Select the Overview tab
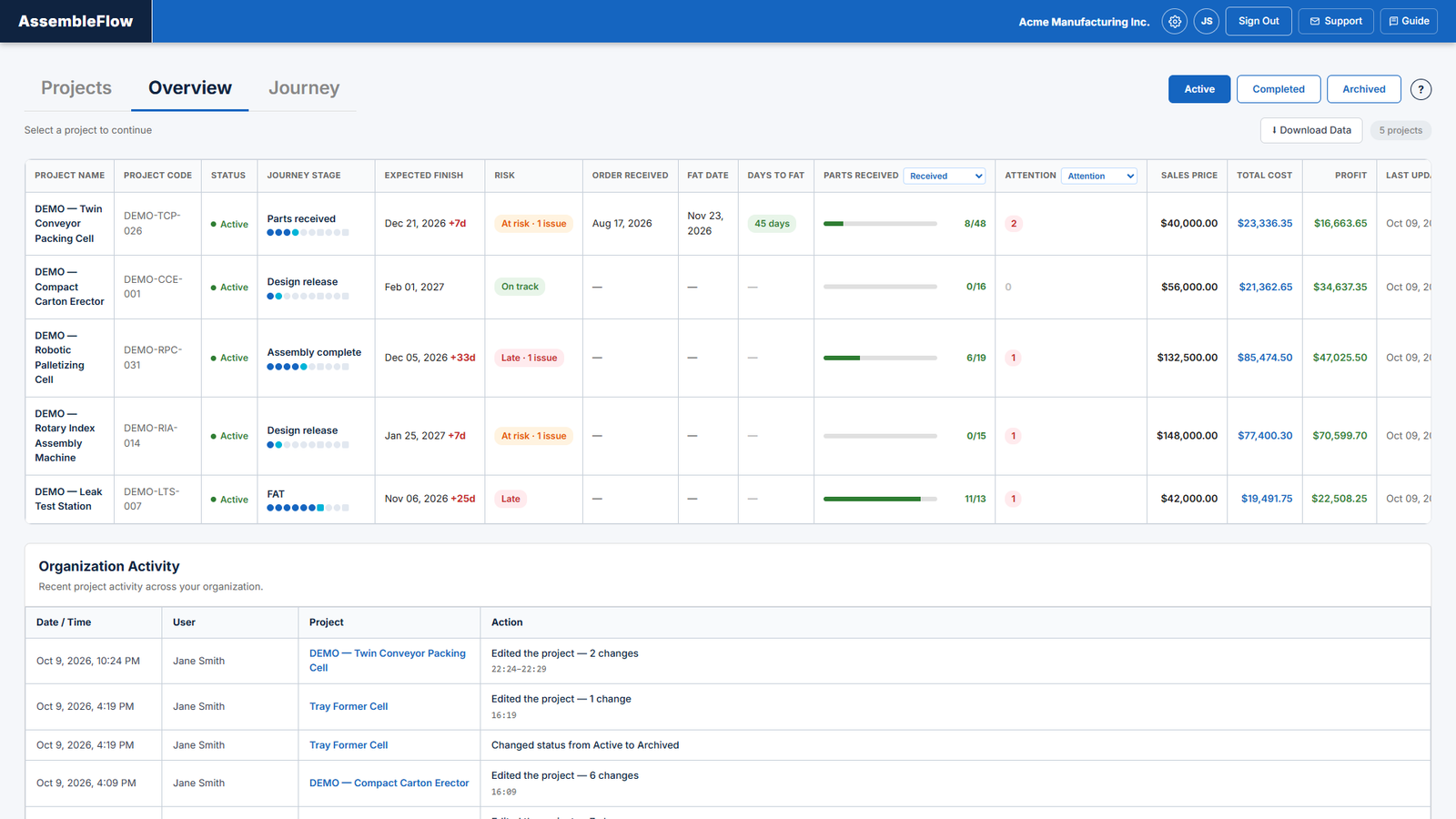Screen dimensions: 1456x819 coord(190,88)
